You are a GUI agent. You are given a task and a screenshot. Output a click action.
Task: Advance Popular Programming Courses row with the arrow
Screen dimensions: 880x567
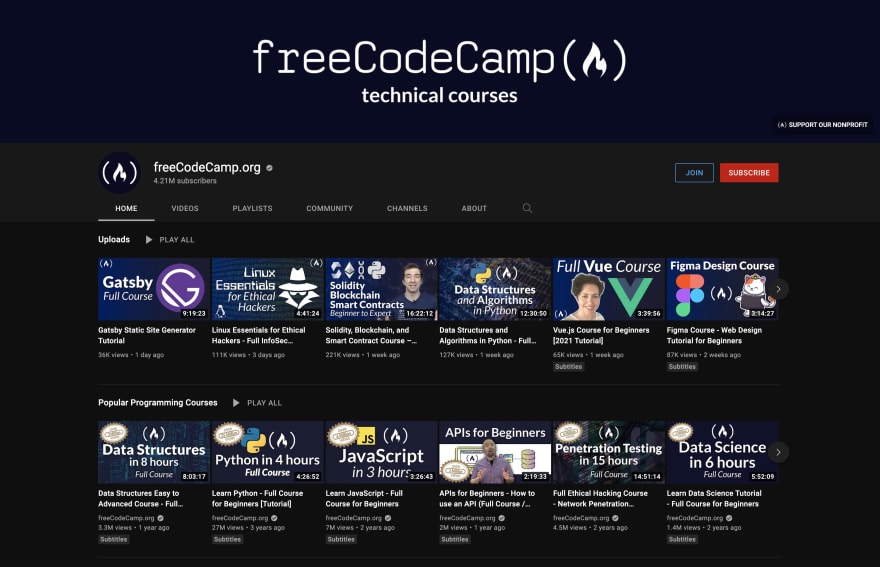coord(778,452)
